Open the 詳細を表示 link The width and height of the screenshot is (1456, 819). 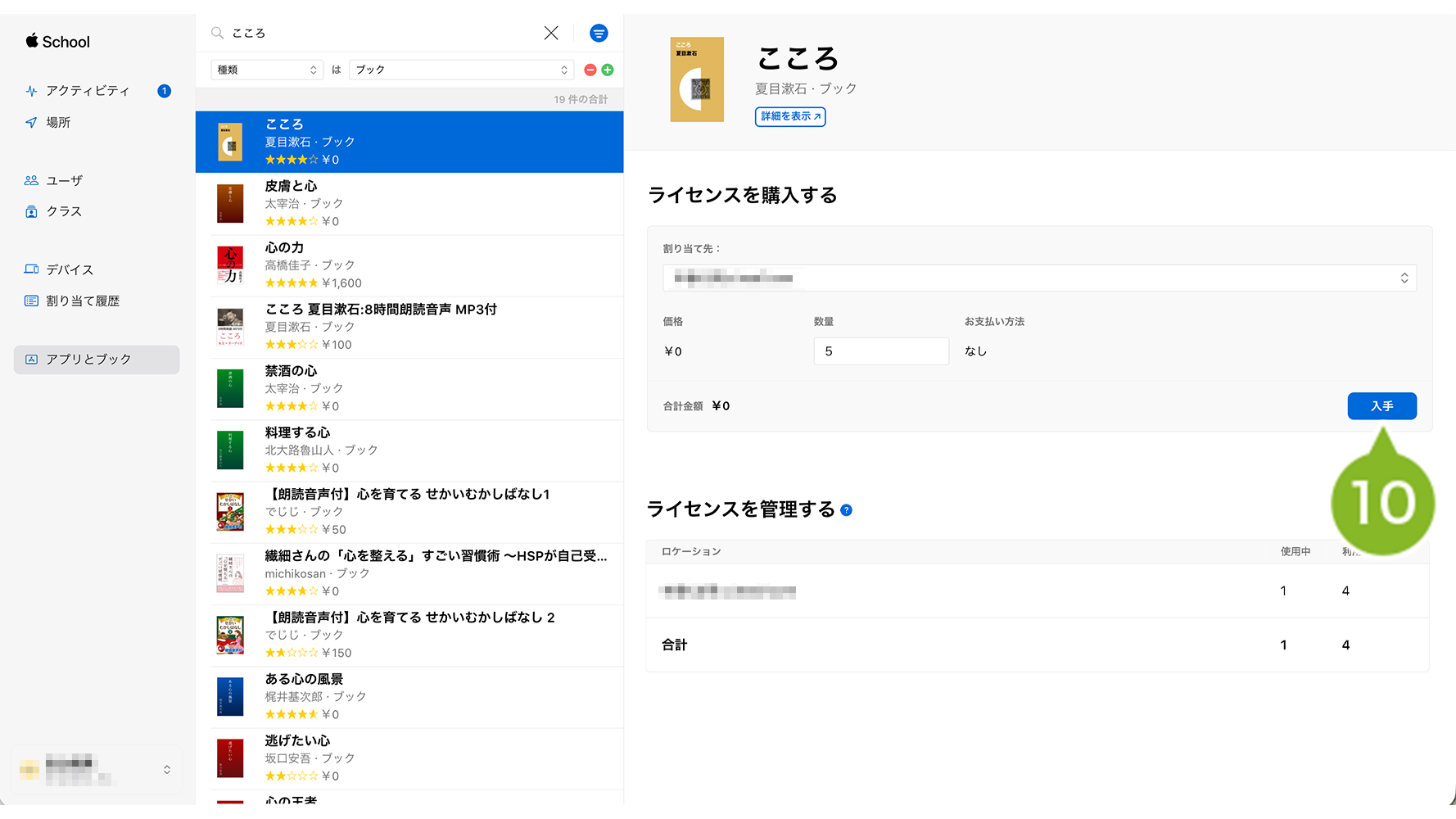tap(789, 116)
